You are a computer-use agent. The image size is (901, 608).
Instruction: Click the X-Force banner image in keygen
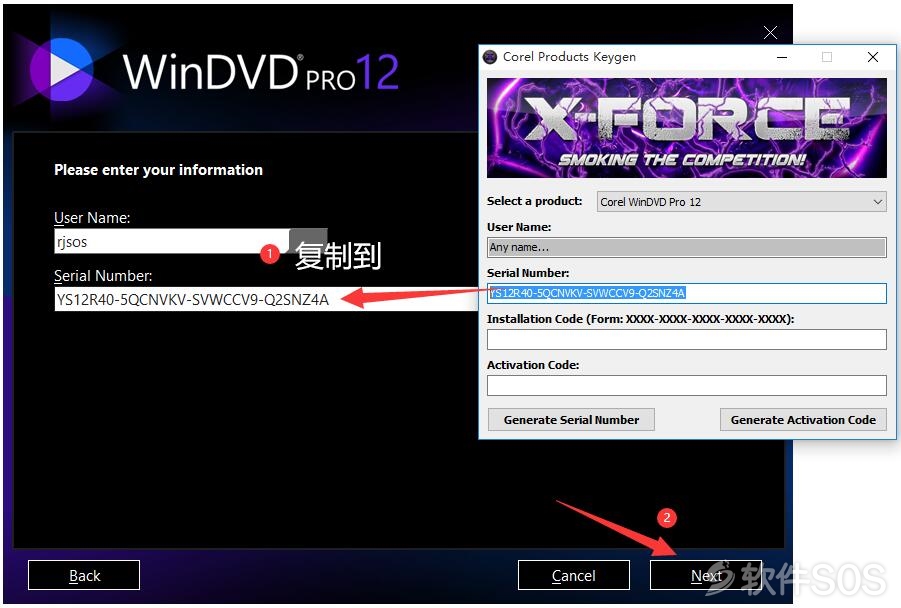coord(687,128)
